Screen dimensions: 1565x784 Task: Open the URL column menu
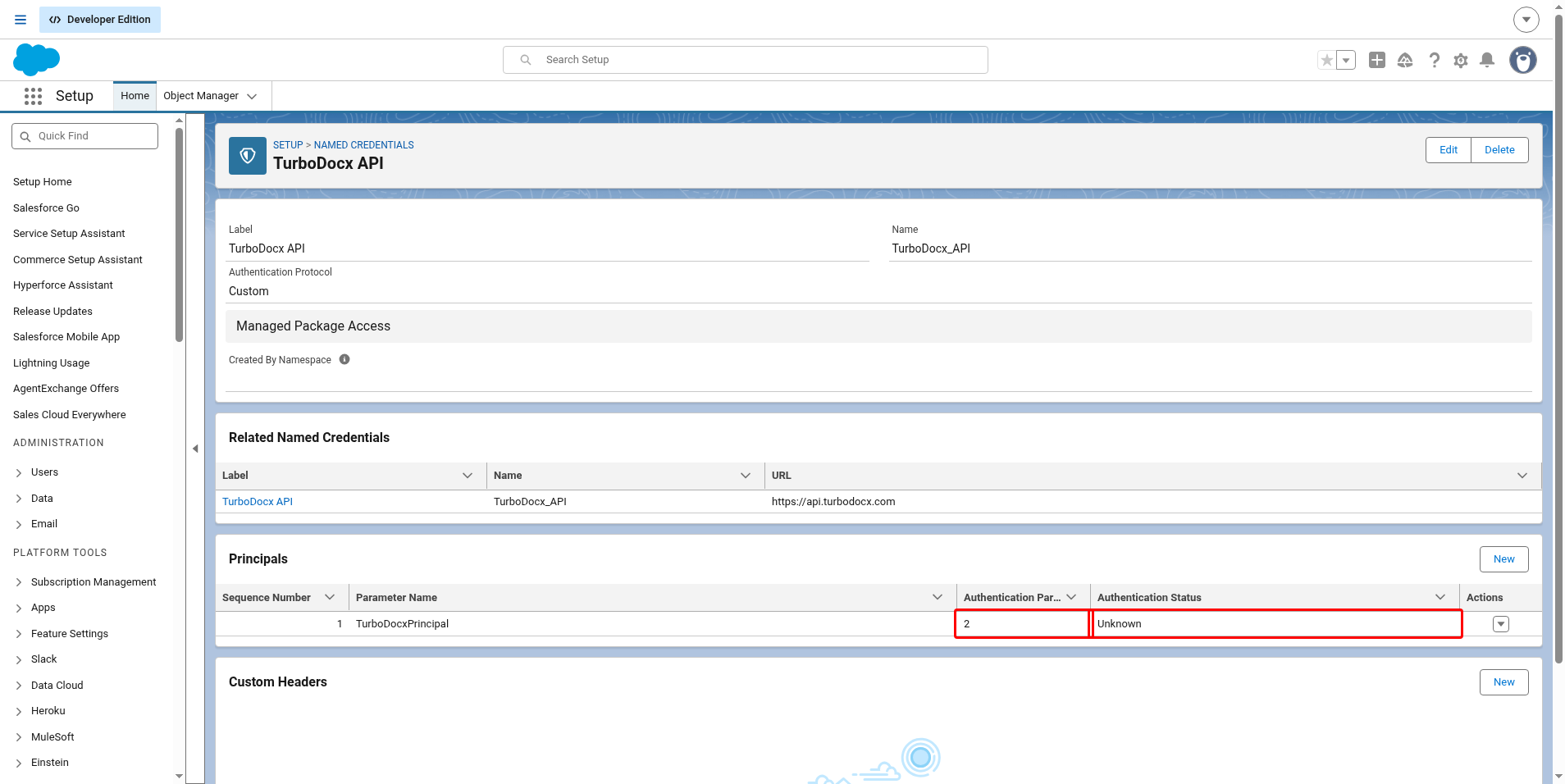(1522, 476)
